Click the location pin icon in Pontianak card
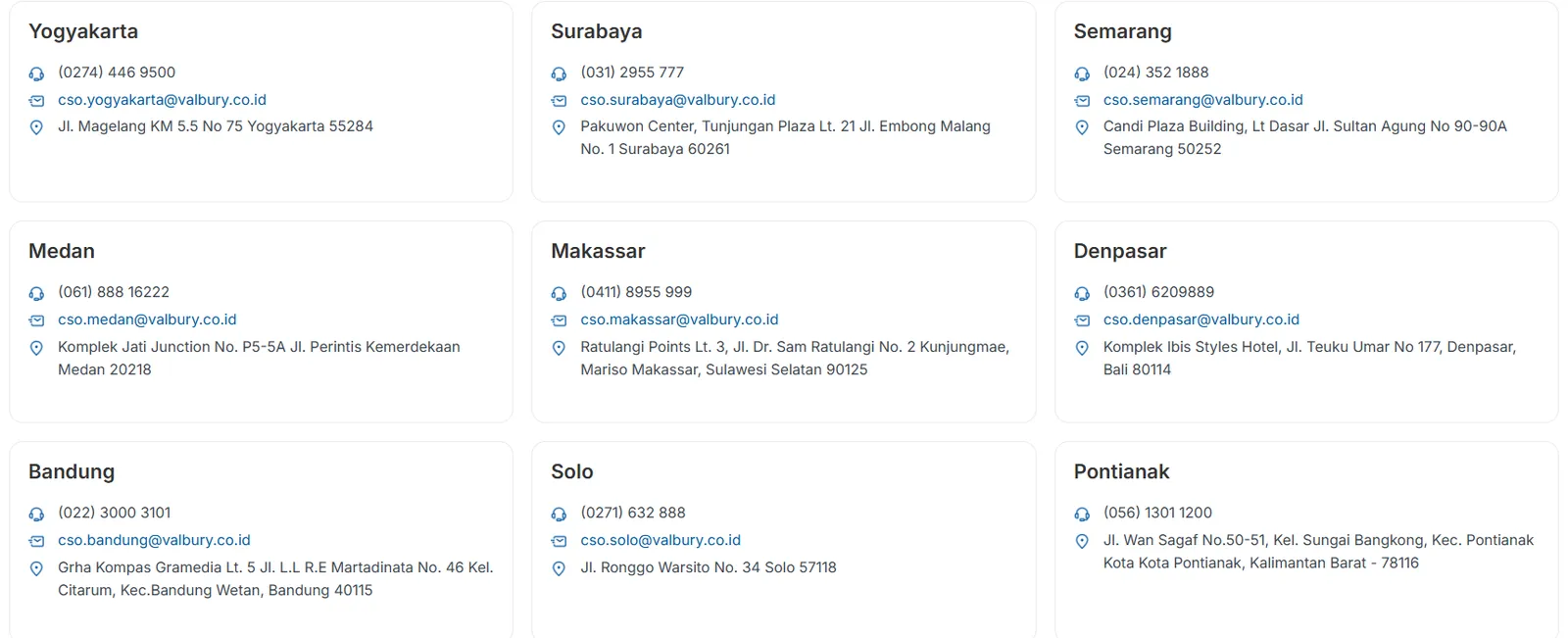The height and width of the screenshot is (638, 1568). tap(1082, 541)
